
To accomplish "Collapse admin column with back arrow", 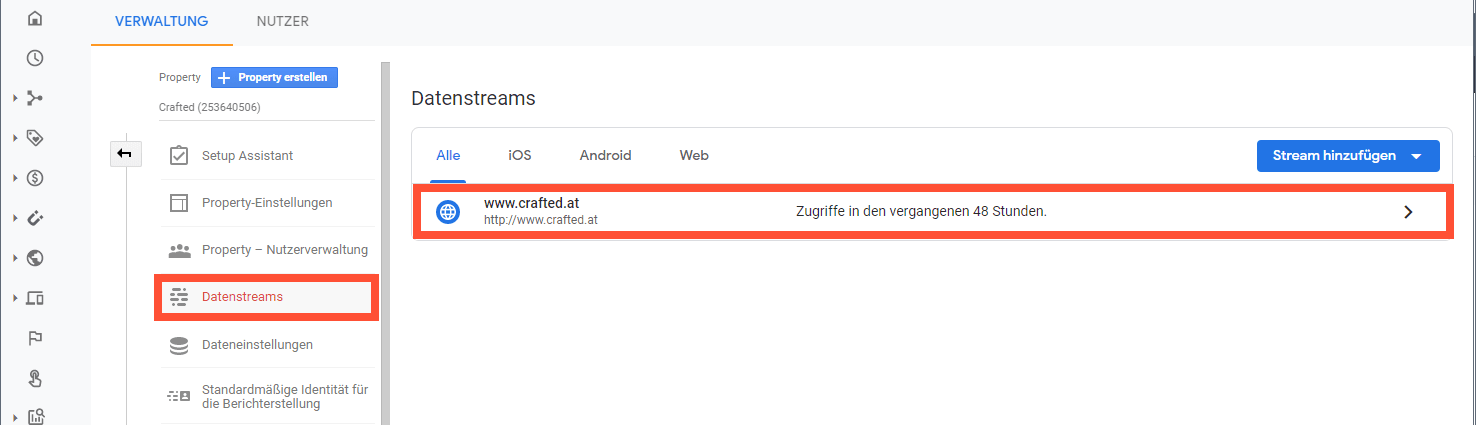I will 125,153.
